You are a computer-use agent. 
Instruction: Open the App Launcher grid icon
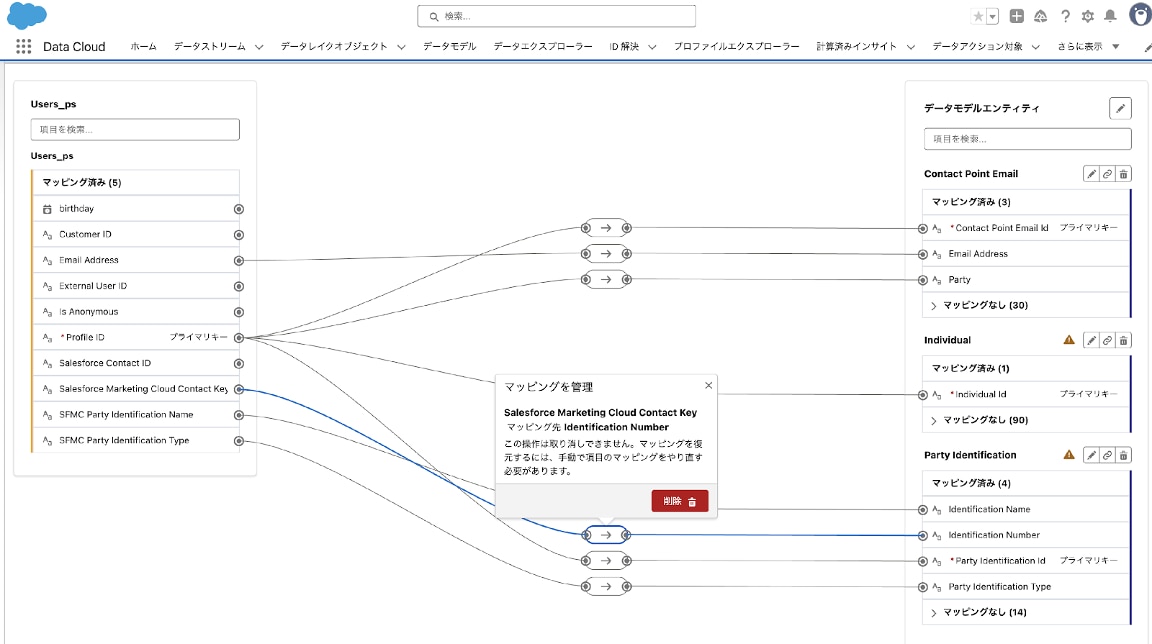[24, 46]
